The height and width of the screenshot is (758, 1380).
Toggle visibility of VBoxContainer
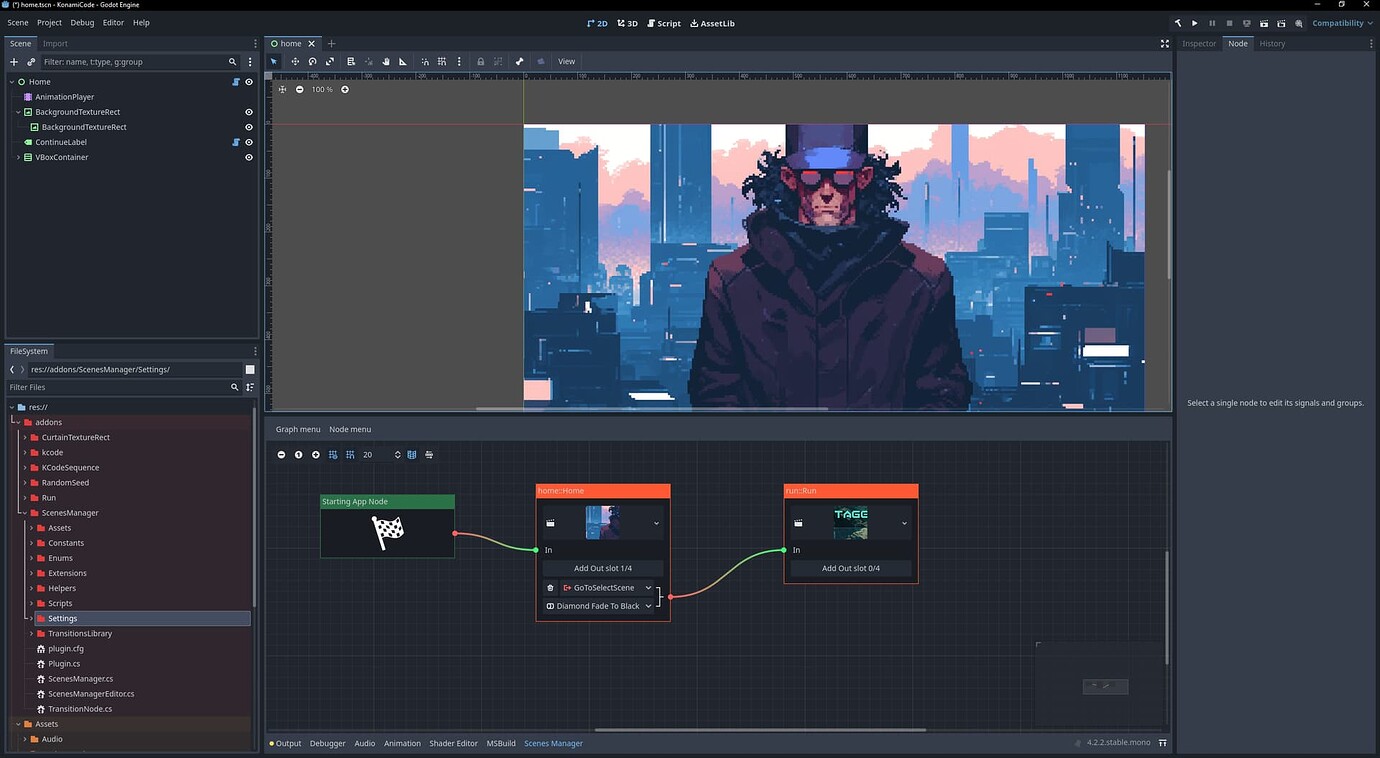[x=249, y=157]
